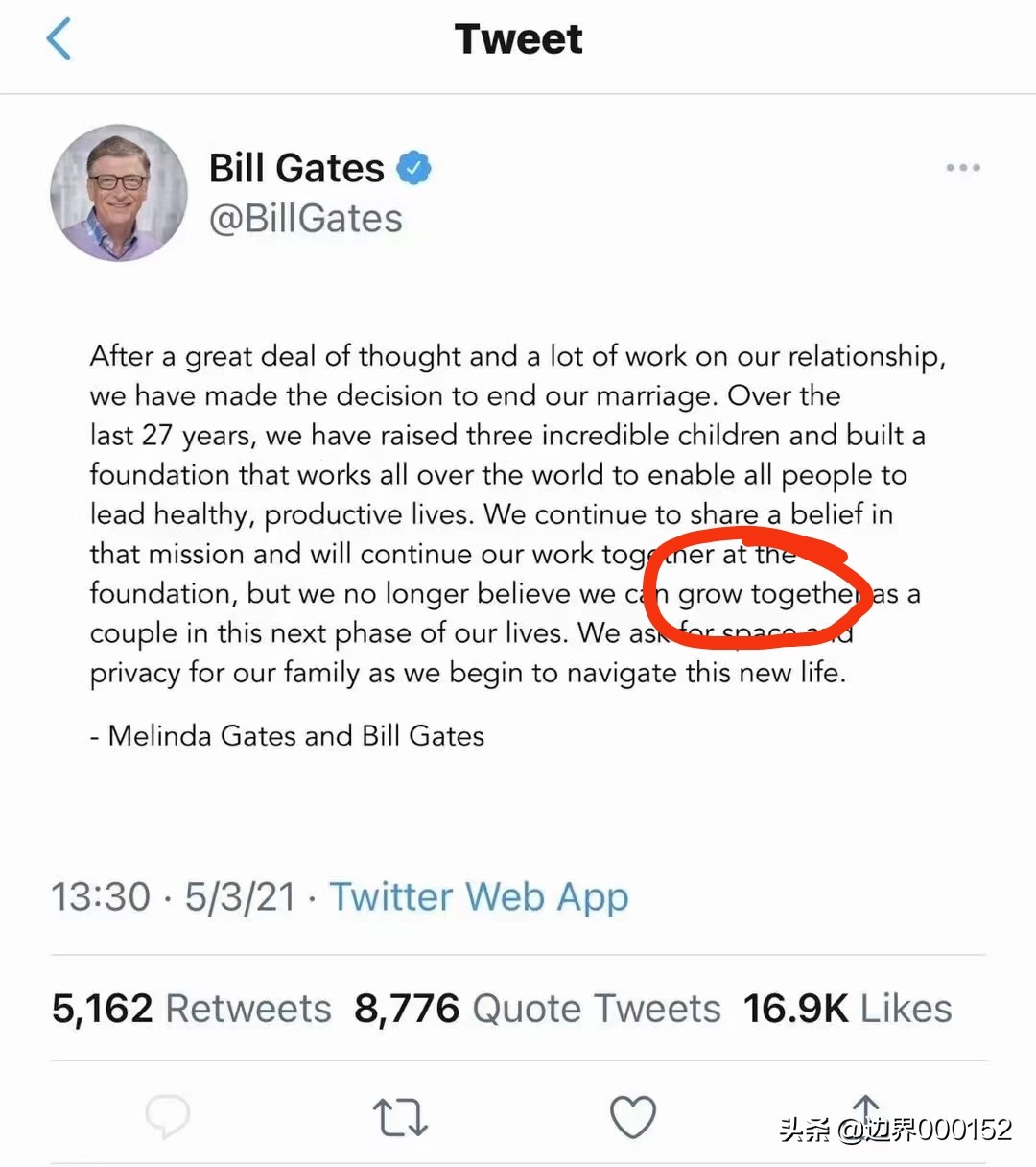
Task: Open Bill Gates profile picture
Action: click(x=119, y=193)
